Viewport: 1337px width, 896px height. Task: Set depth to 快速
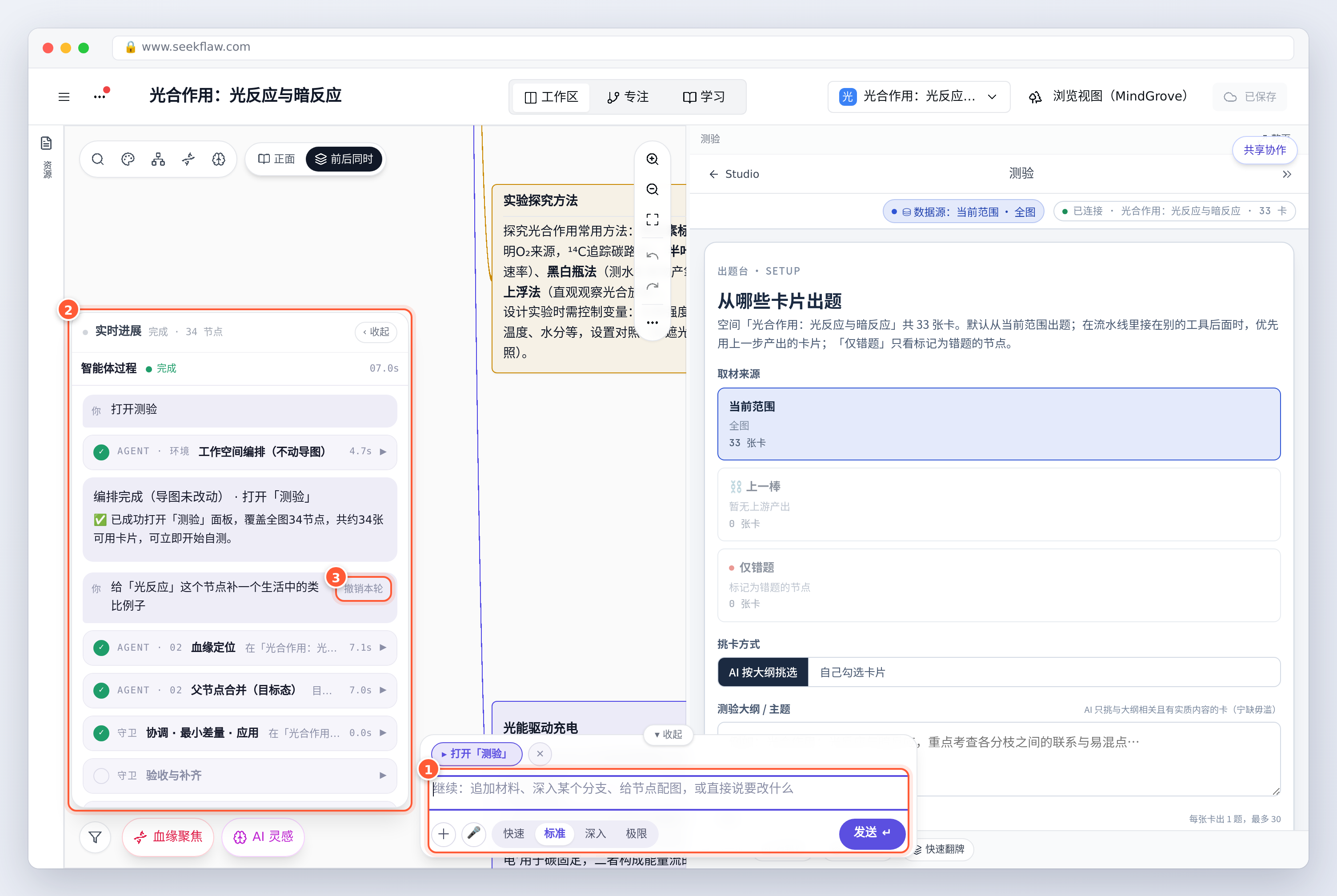(x=514, y=834)
